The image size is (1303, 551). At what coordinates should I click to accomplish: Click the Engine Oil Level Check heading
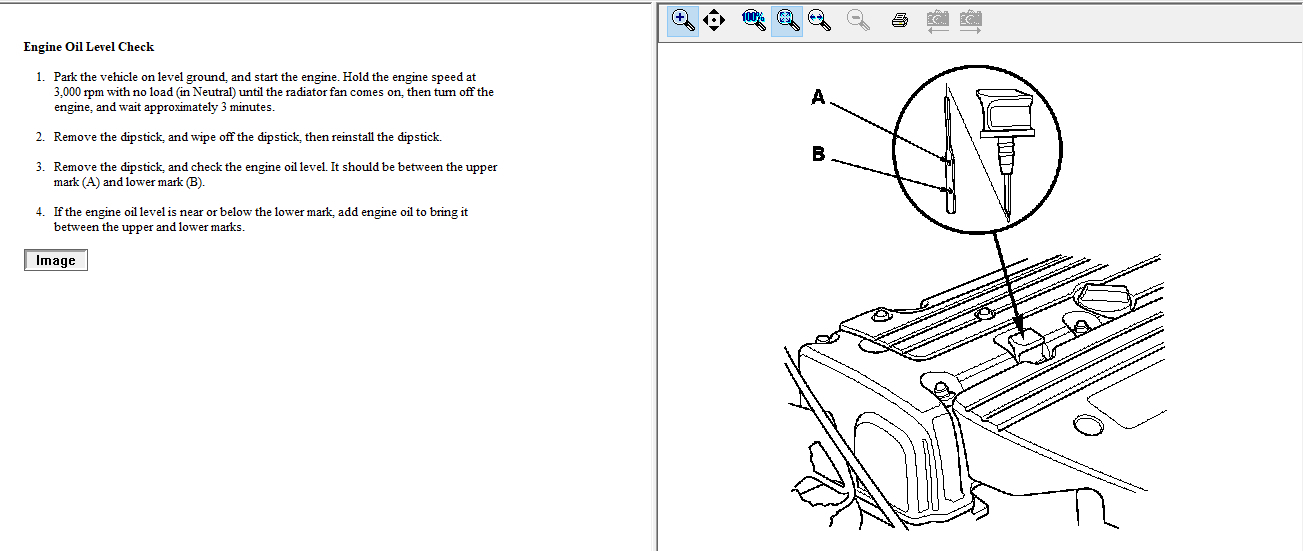pos(89,47)
